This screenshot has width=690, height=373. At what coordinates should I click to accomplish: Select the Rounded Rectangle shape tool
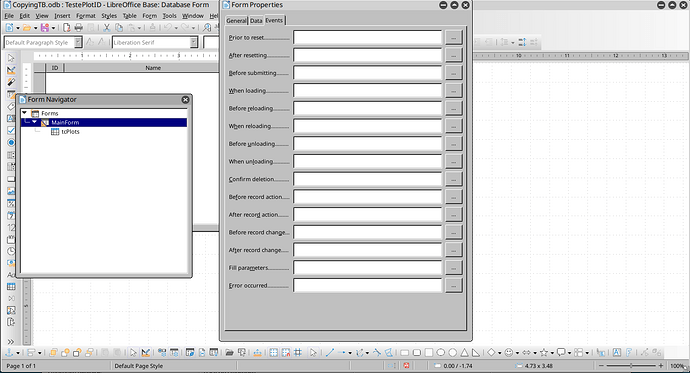(417, 352)
